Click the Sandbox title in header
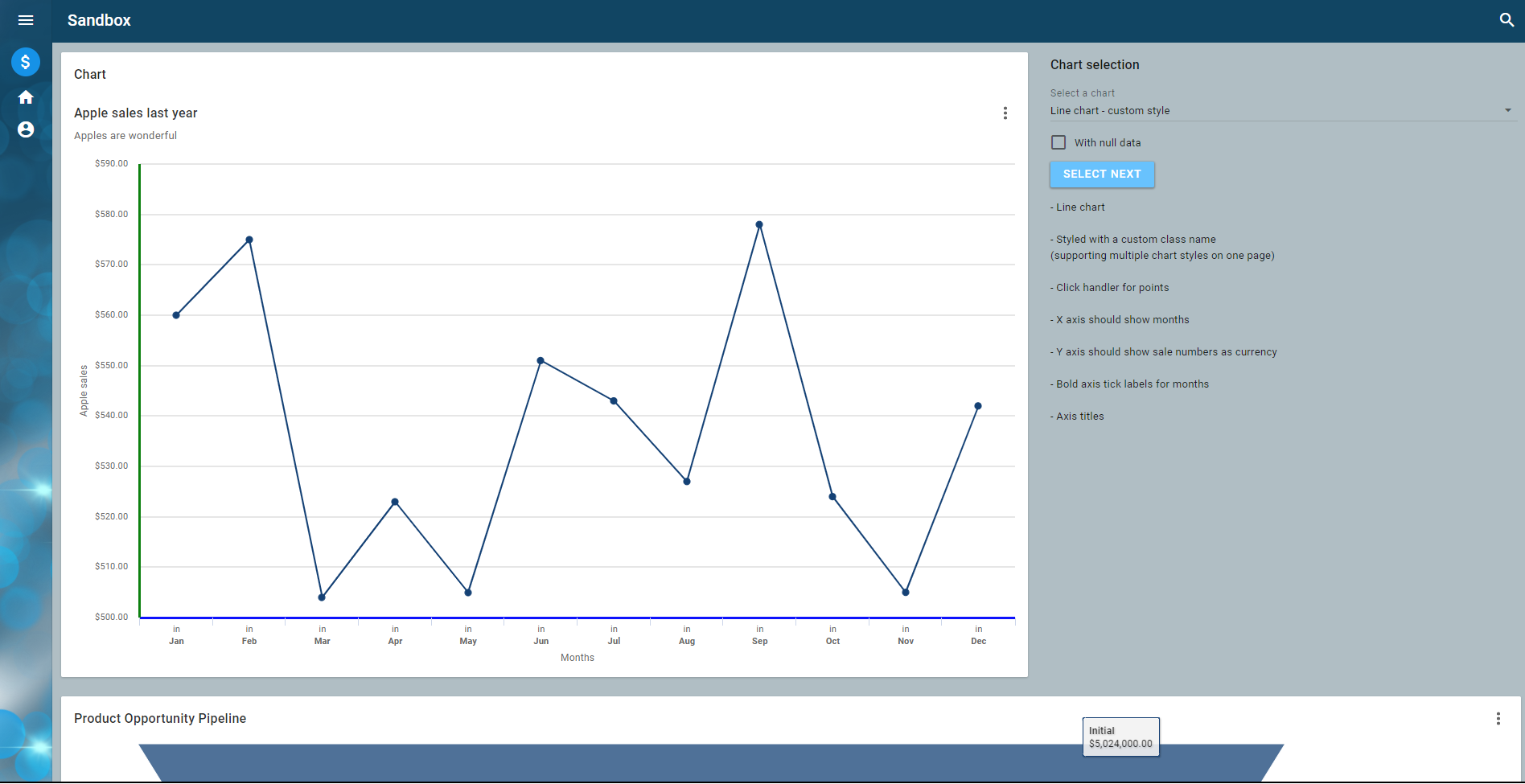This screenshot has width=1525, height=784. 99,20
